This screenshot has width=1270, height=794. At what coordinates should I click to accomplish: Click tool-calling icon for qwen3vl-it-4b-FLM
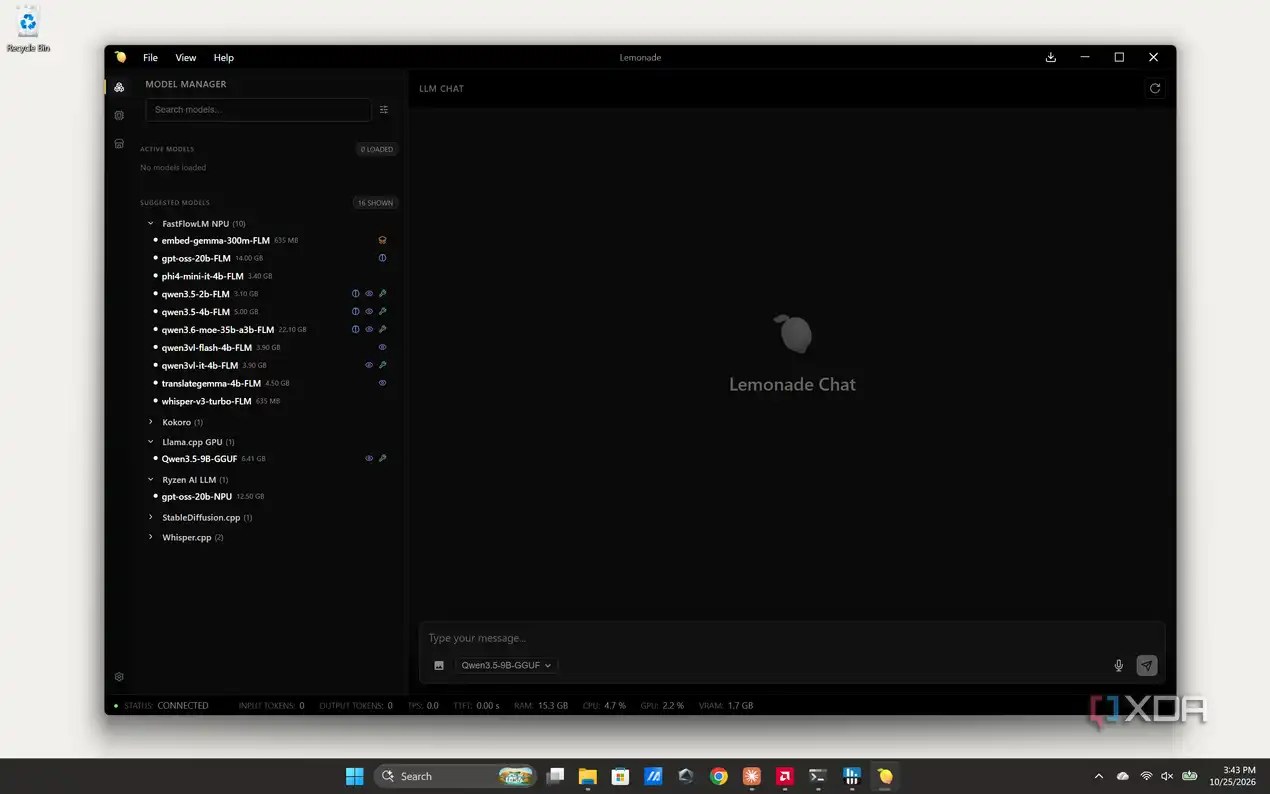(382, 366)
